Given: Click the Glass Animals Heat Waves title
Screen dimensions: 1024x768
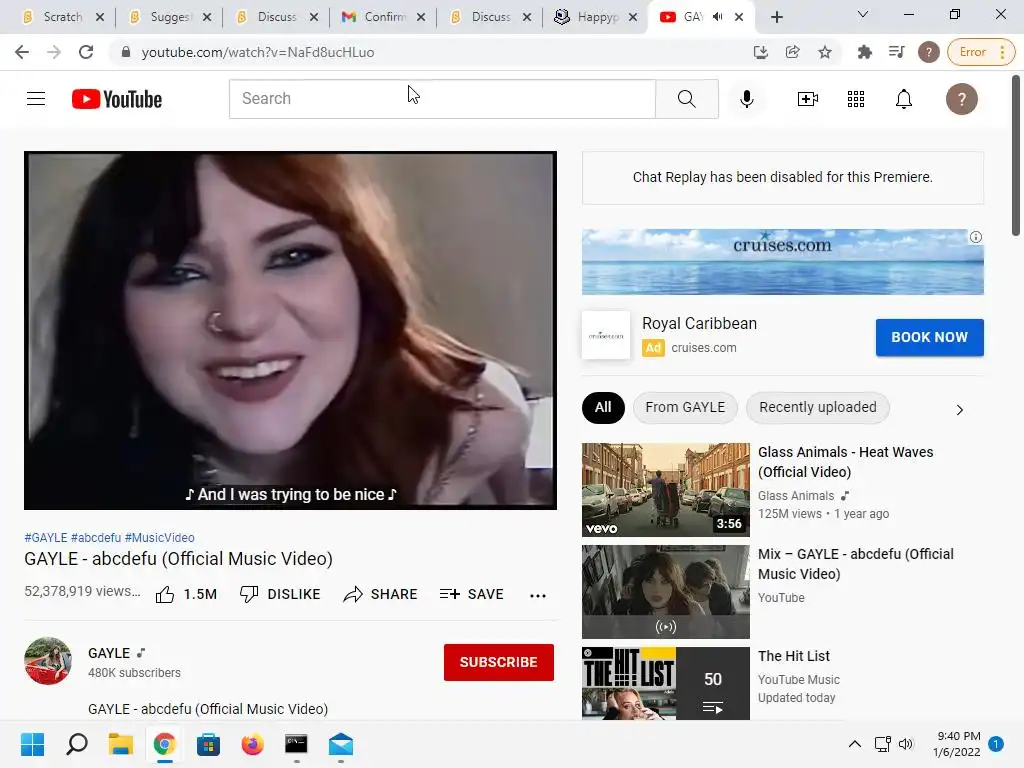Looking at the screenshot, I should [x=845, y=462].
